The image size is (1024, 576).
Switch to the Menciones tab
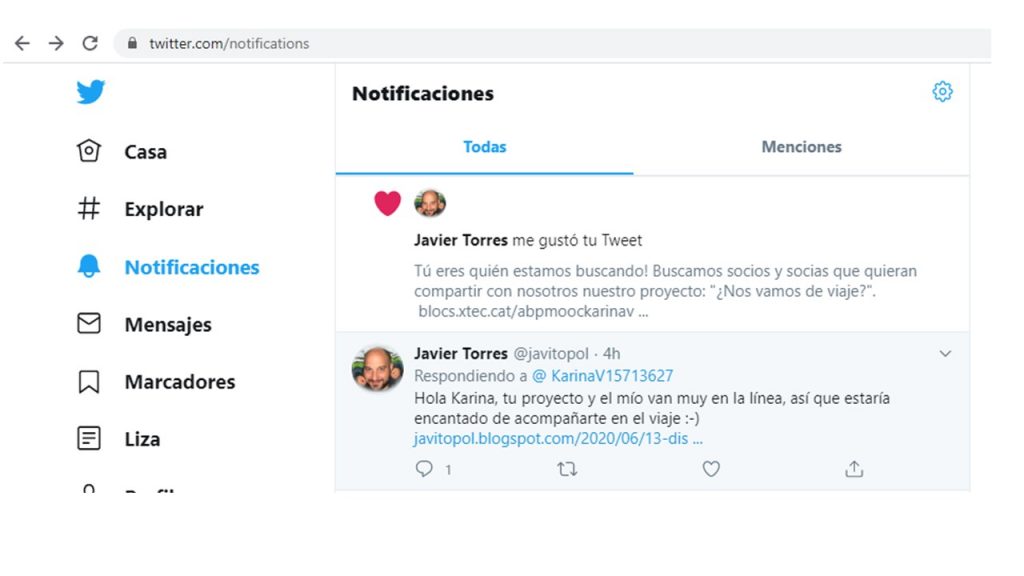[801, 147]
